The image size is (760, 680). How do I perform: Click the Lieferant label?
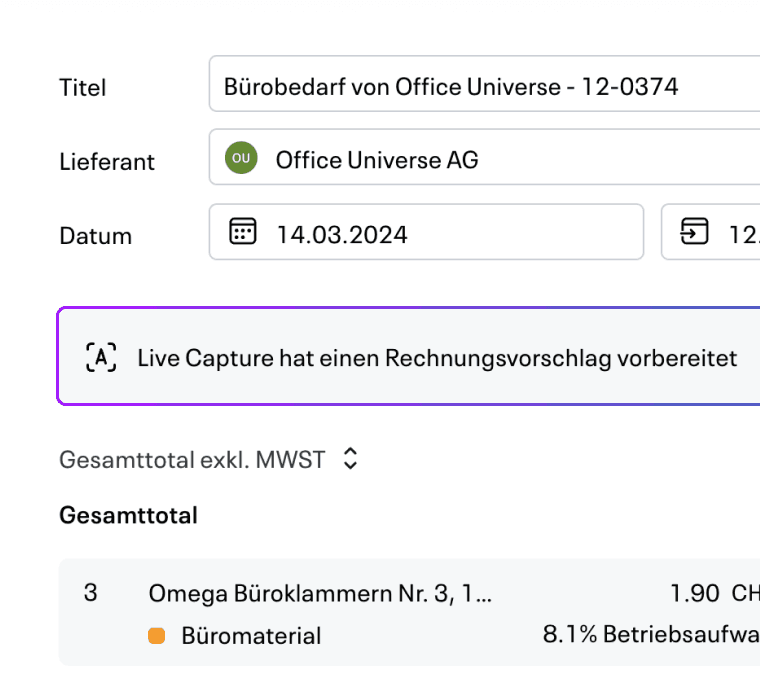pos(107,161)
